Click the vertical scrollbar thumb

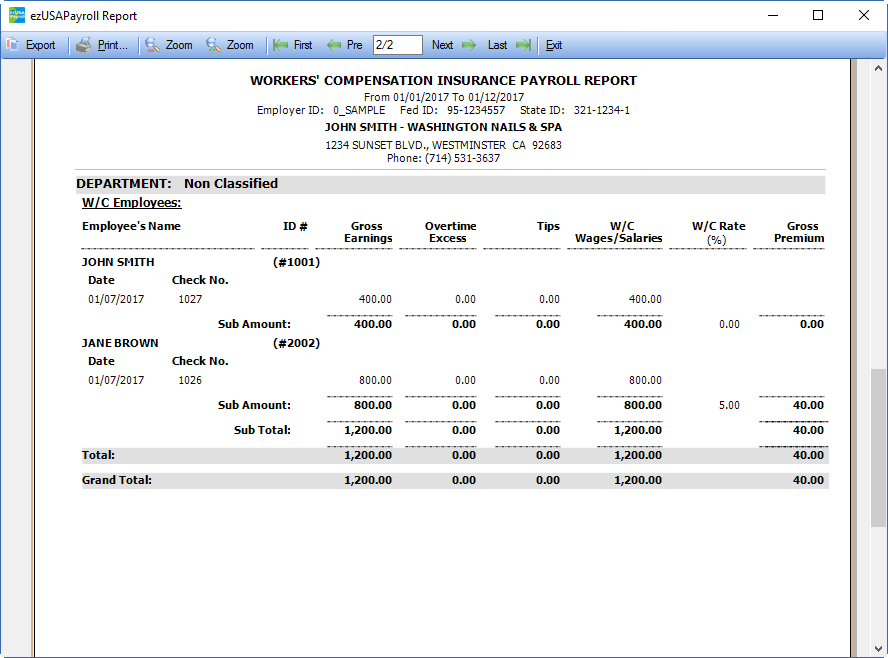pyautogui.click(x=878, y=447)
